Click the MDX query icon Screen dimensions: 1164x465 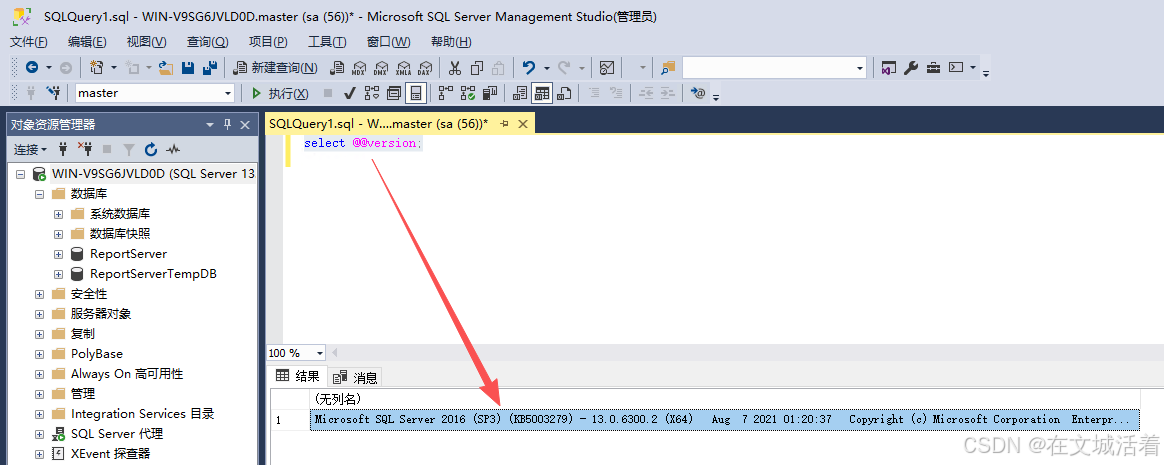[x=359, y=68]
